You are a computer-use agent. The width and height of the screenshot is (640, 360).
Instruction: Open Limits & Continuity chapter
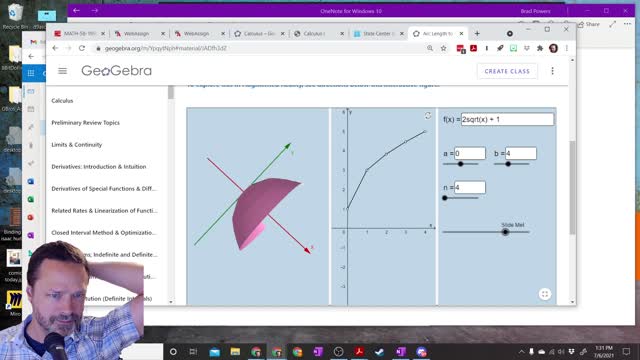pyautogui.click(x=77, y=144)
